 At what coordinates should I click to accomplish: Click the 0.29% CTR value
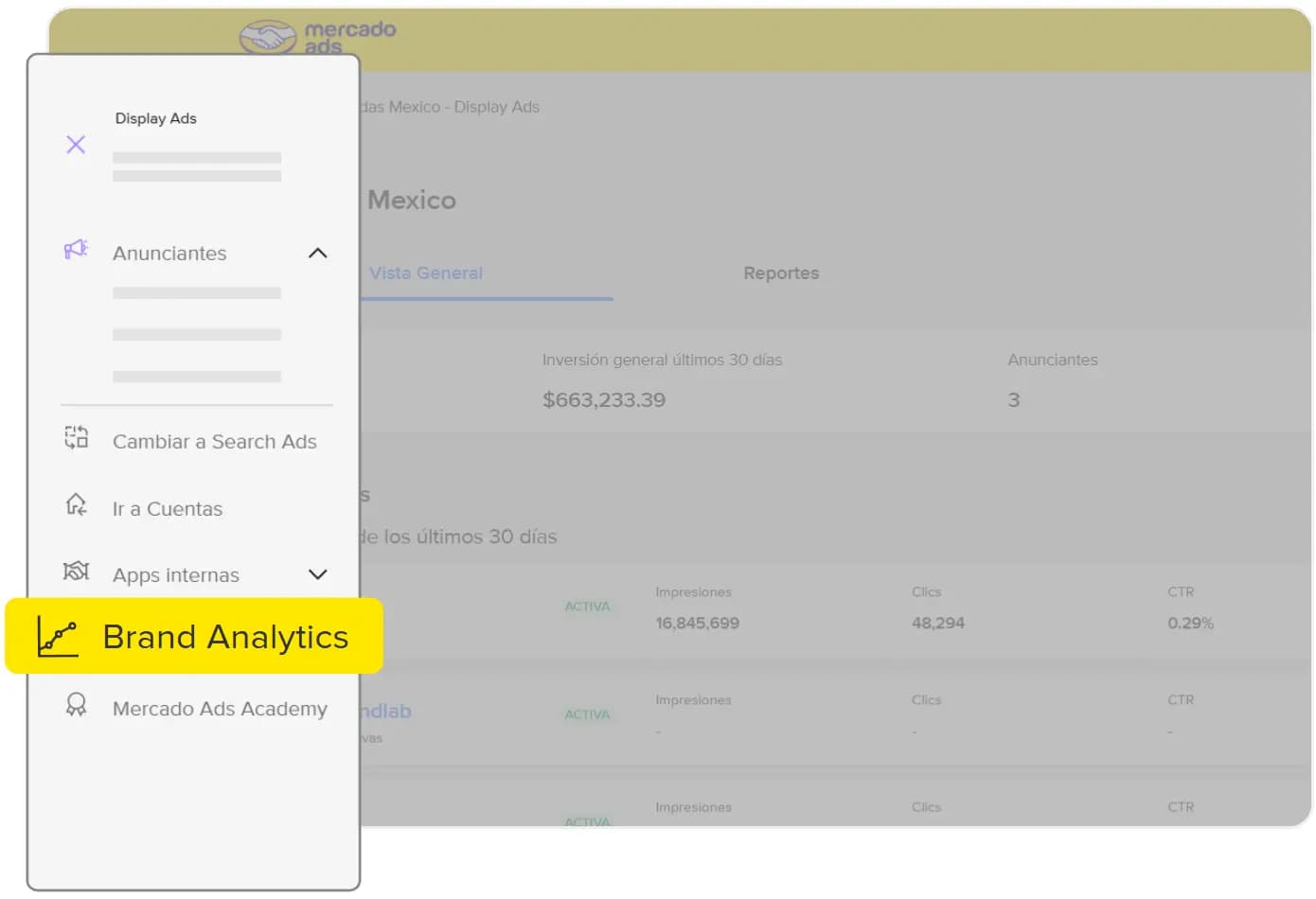pyautogui.click(x=1190, y=624)
